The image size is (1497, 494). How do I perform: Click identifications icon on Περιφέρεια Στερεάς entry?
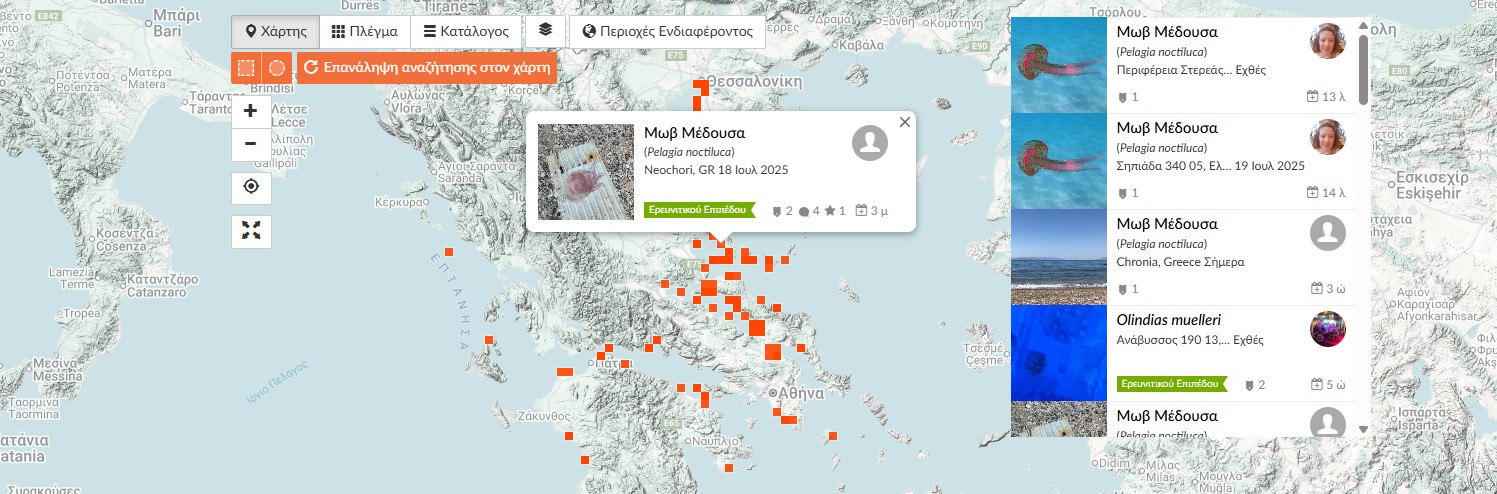(1124, 97)
